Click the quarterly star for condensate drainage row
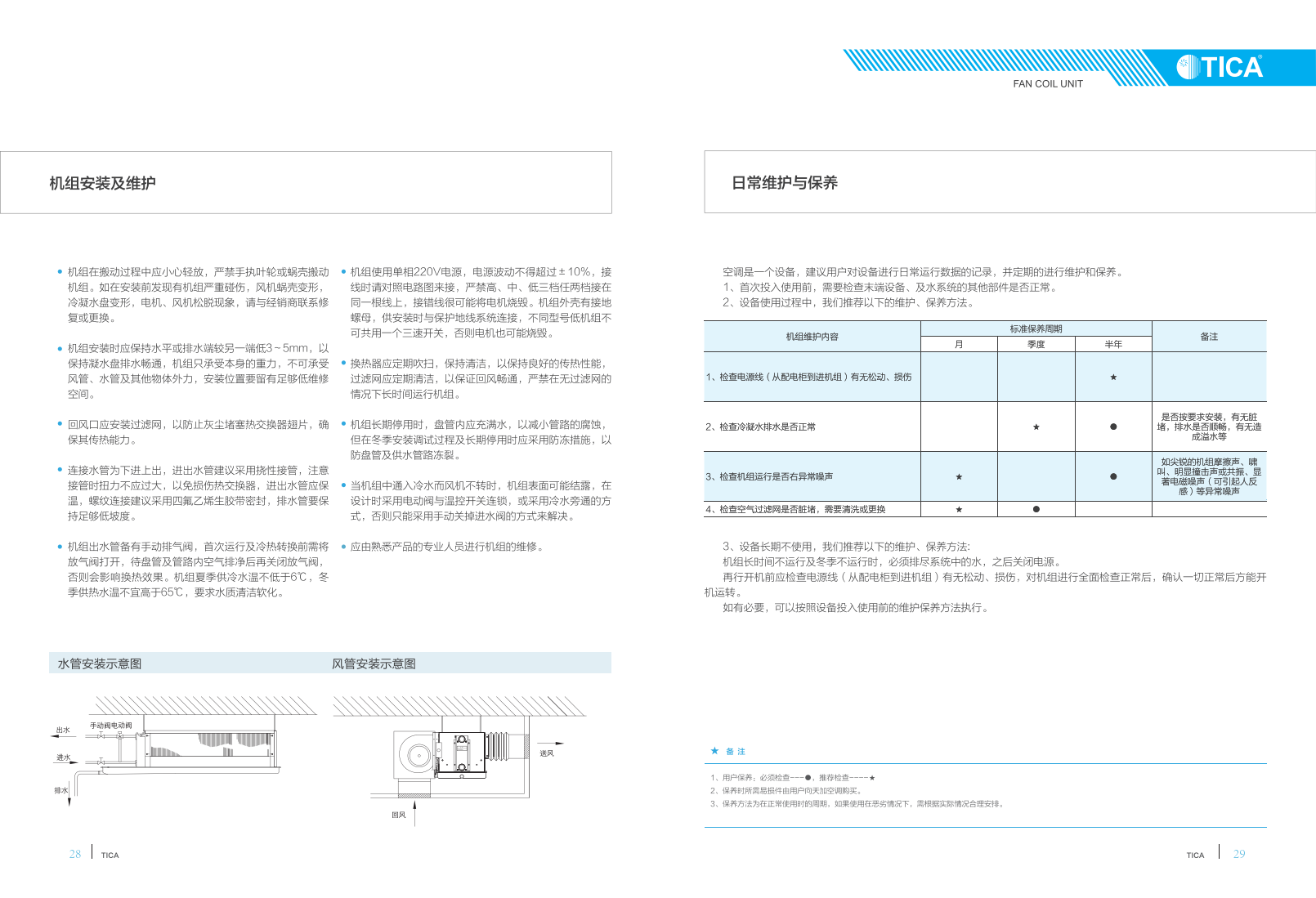 tap(1036, 427)
